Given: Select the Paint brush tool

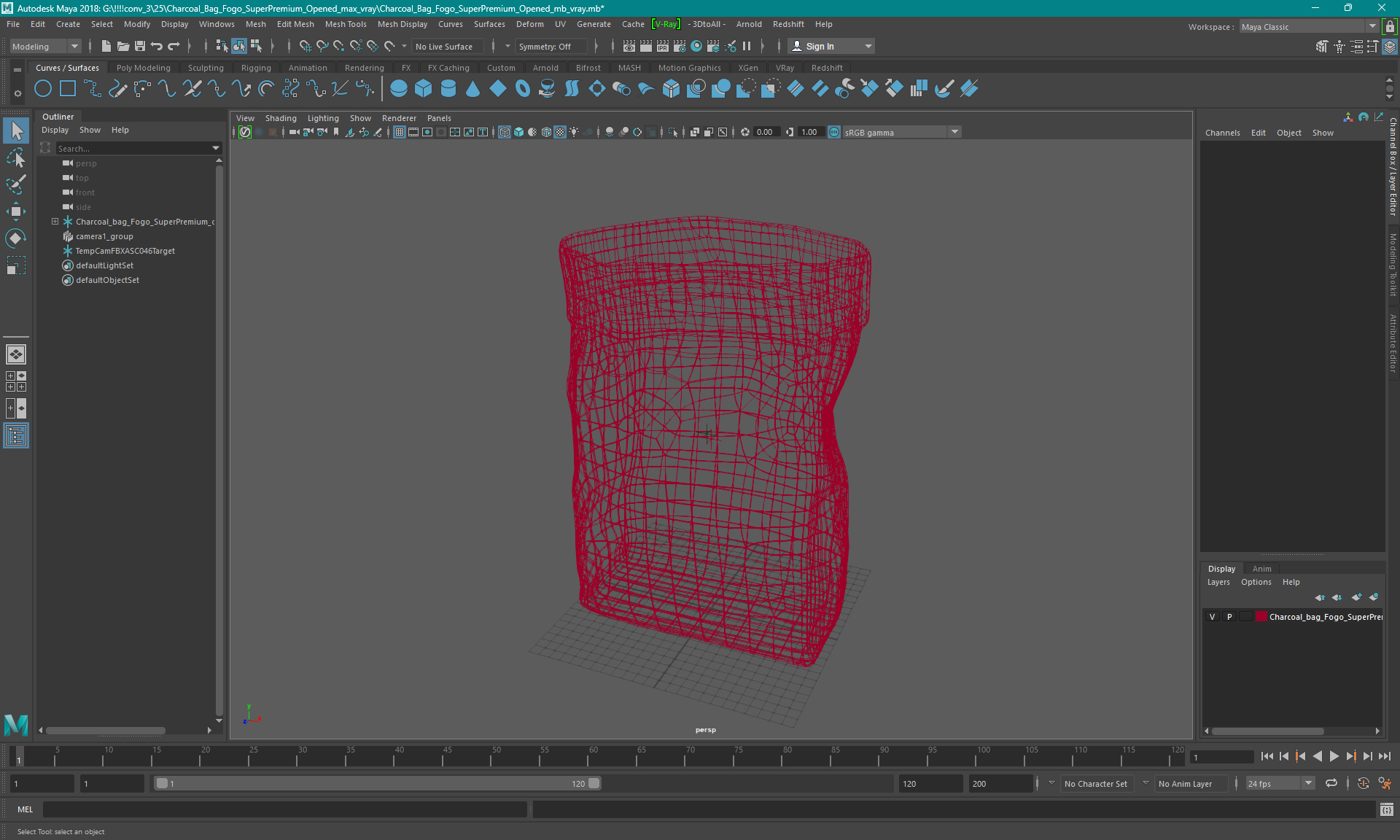Looking at the screenshot, I should (16, 184).
